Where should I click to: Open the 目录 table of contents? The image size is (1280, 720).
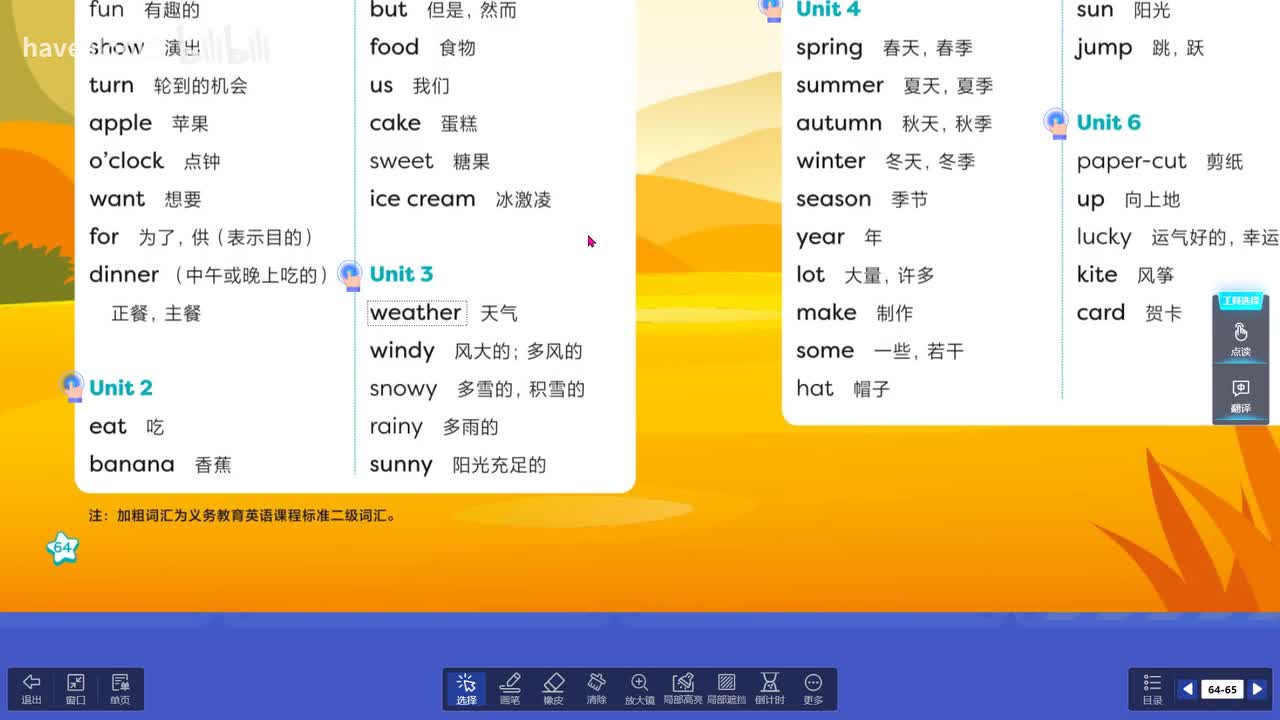(x=1152, y=689)
